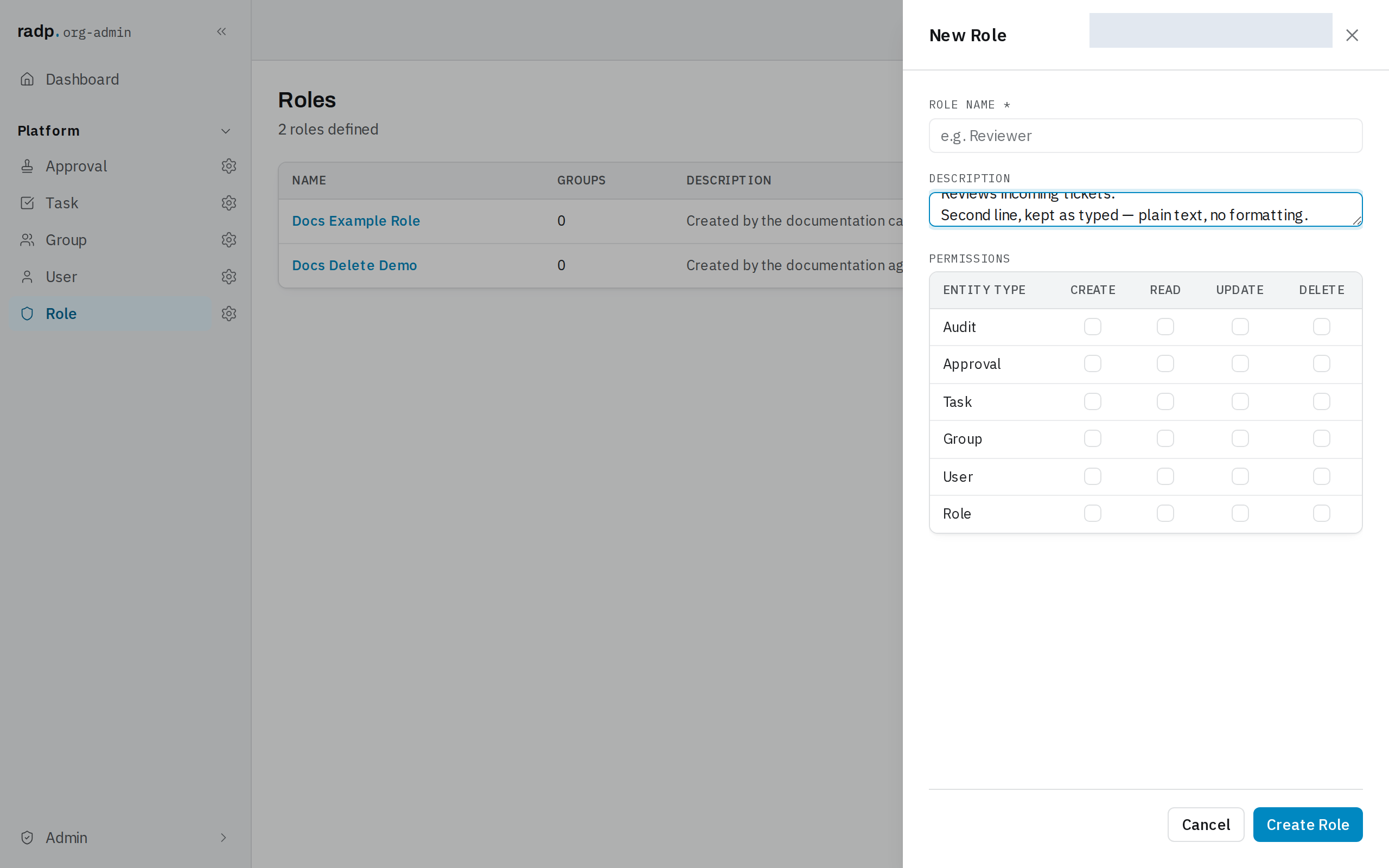Select Read checkbox in Role row
Viewport: 1389px width, 868px height.
pos(1165,513)
